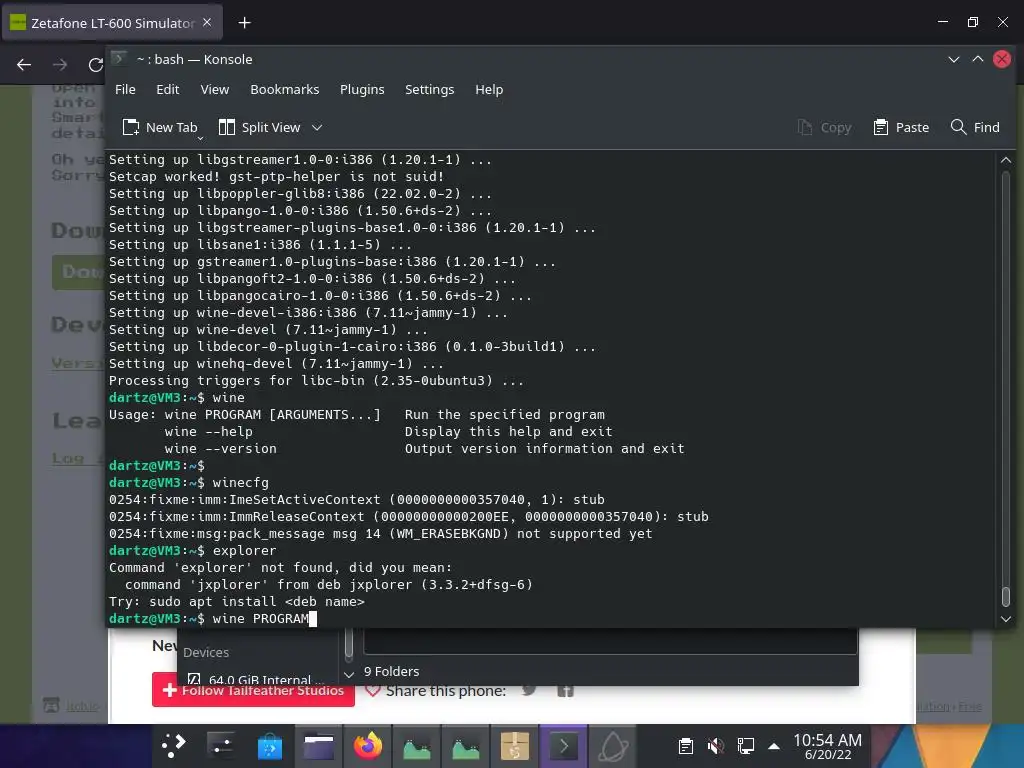Click "Command 'explorer' not found" line
1024x768 pixels.
[x=280, y=568]
